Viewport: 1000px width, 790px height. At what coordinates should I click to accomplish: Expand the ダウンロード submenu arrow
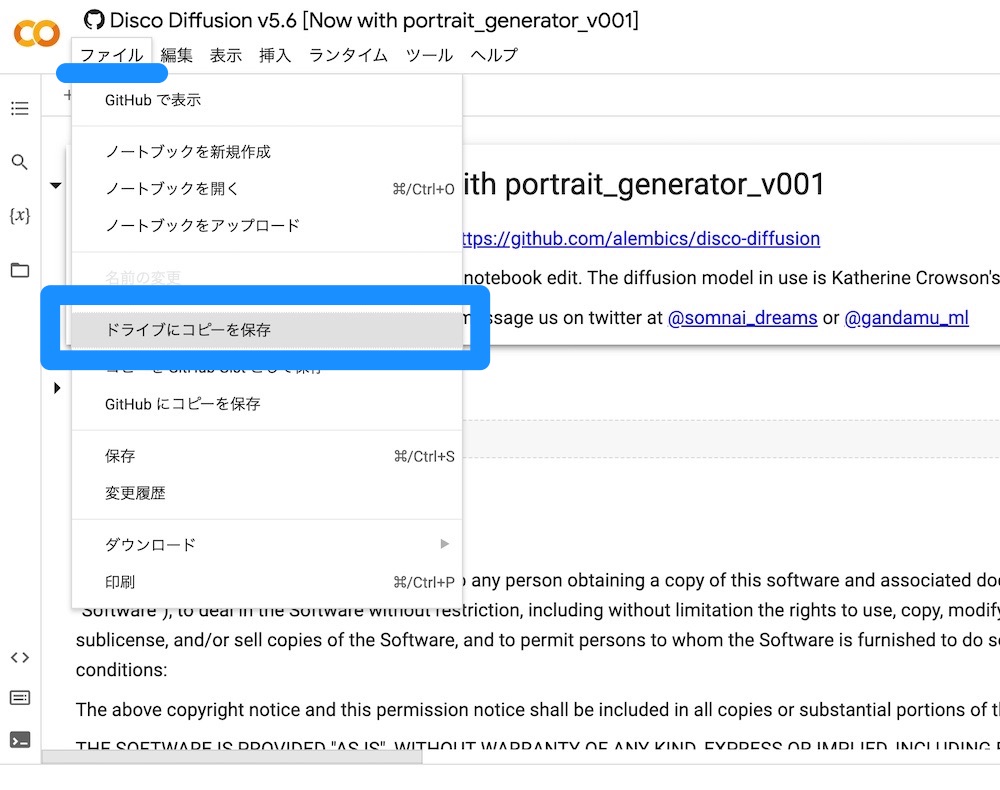pyautogui.click(x=445, y=544)
